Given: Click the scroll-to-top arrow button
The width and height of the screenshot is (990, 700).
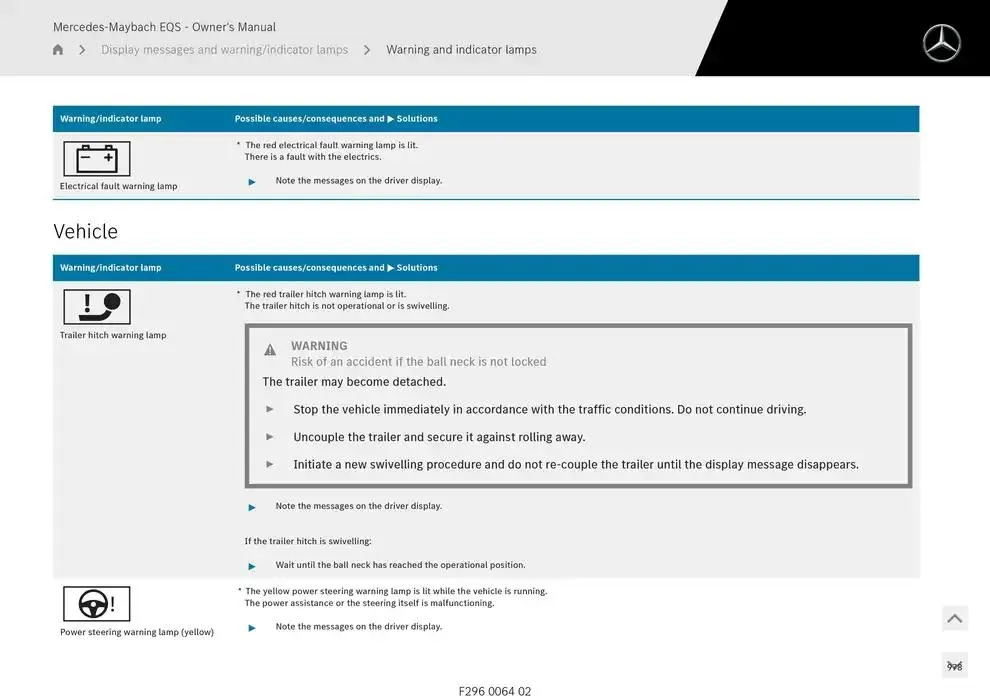Looking at the screenshot, I should 954,619.
